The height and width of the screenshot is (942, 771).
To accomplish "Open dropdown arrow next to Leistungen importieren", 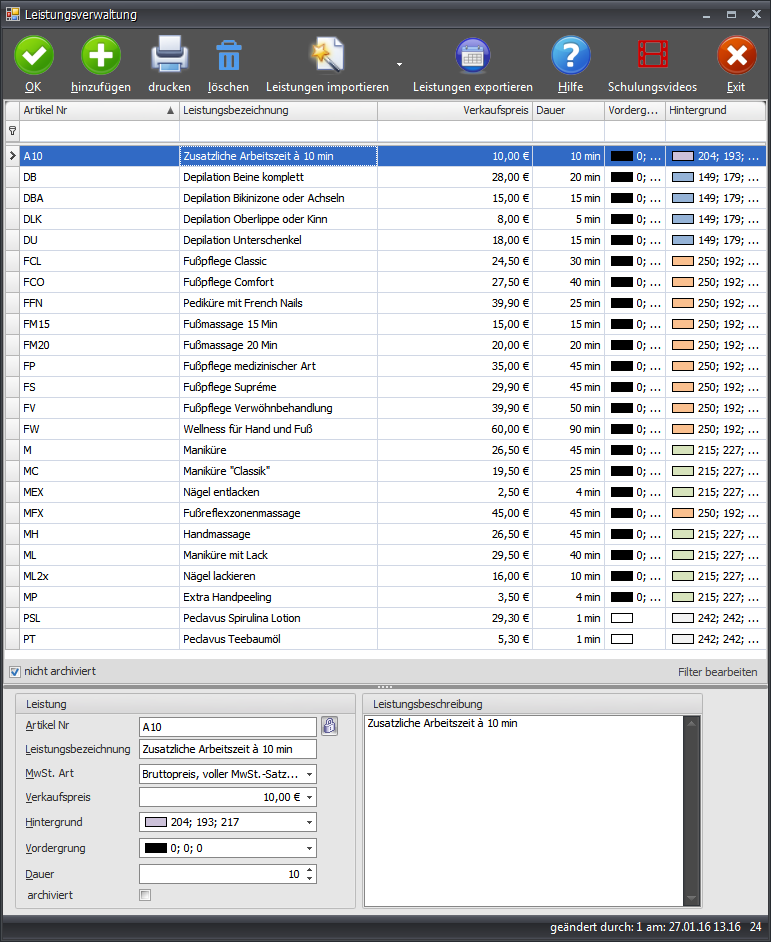I will [399, 65].
